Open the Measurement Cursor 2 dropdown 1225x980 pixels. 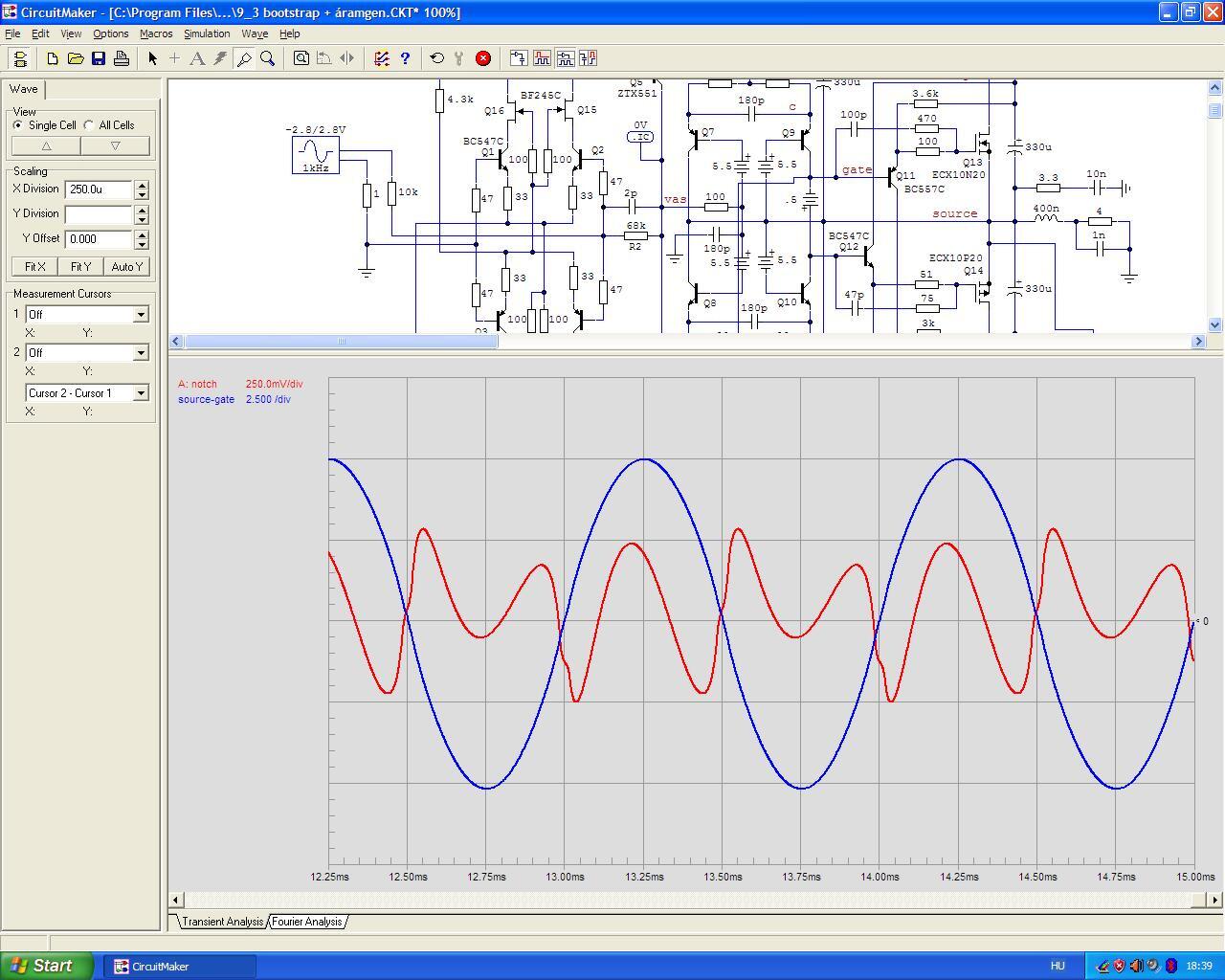pyautogui.click(x=141, y=353)
